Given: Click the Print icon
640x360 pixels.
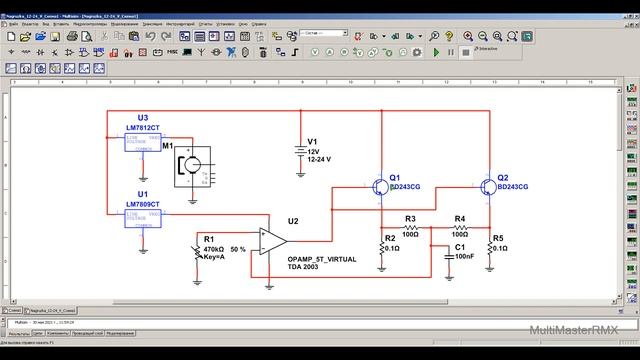Looking at the screenshot, I should [x=72, y=36].
